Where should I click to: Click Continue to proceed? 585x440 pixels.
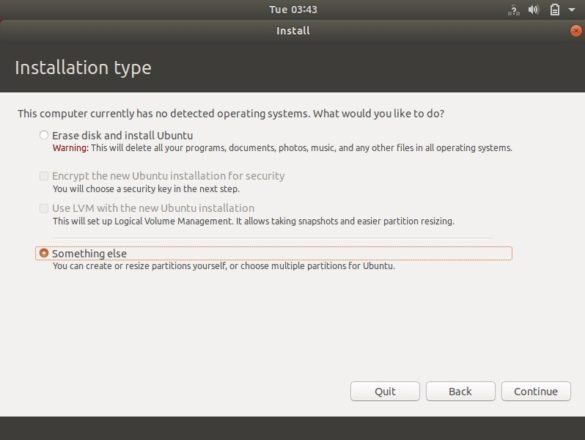point(536,391)
